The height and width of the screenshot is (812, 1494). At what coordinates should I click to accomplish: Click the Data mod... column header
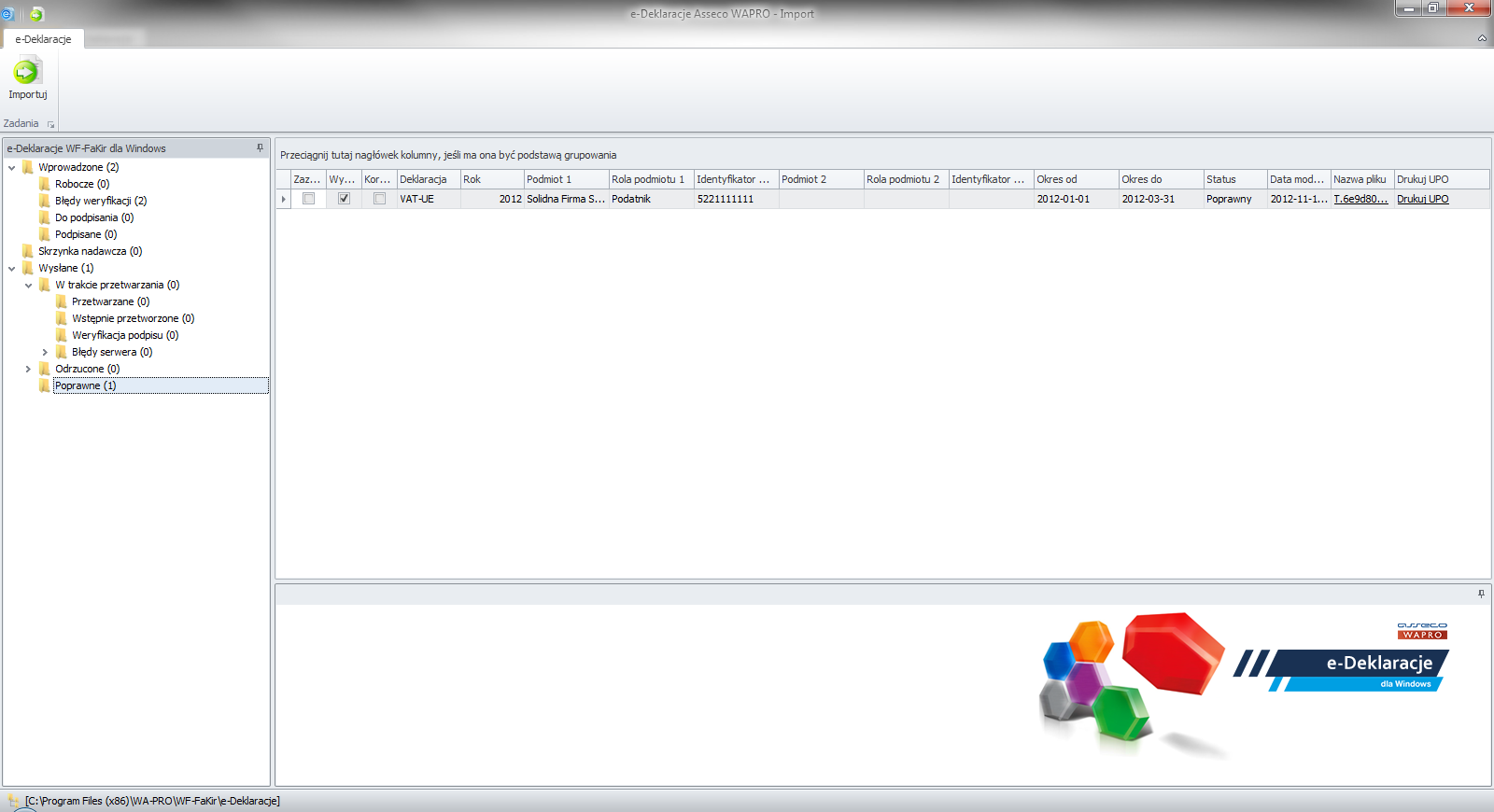coord(1299,179)
